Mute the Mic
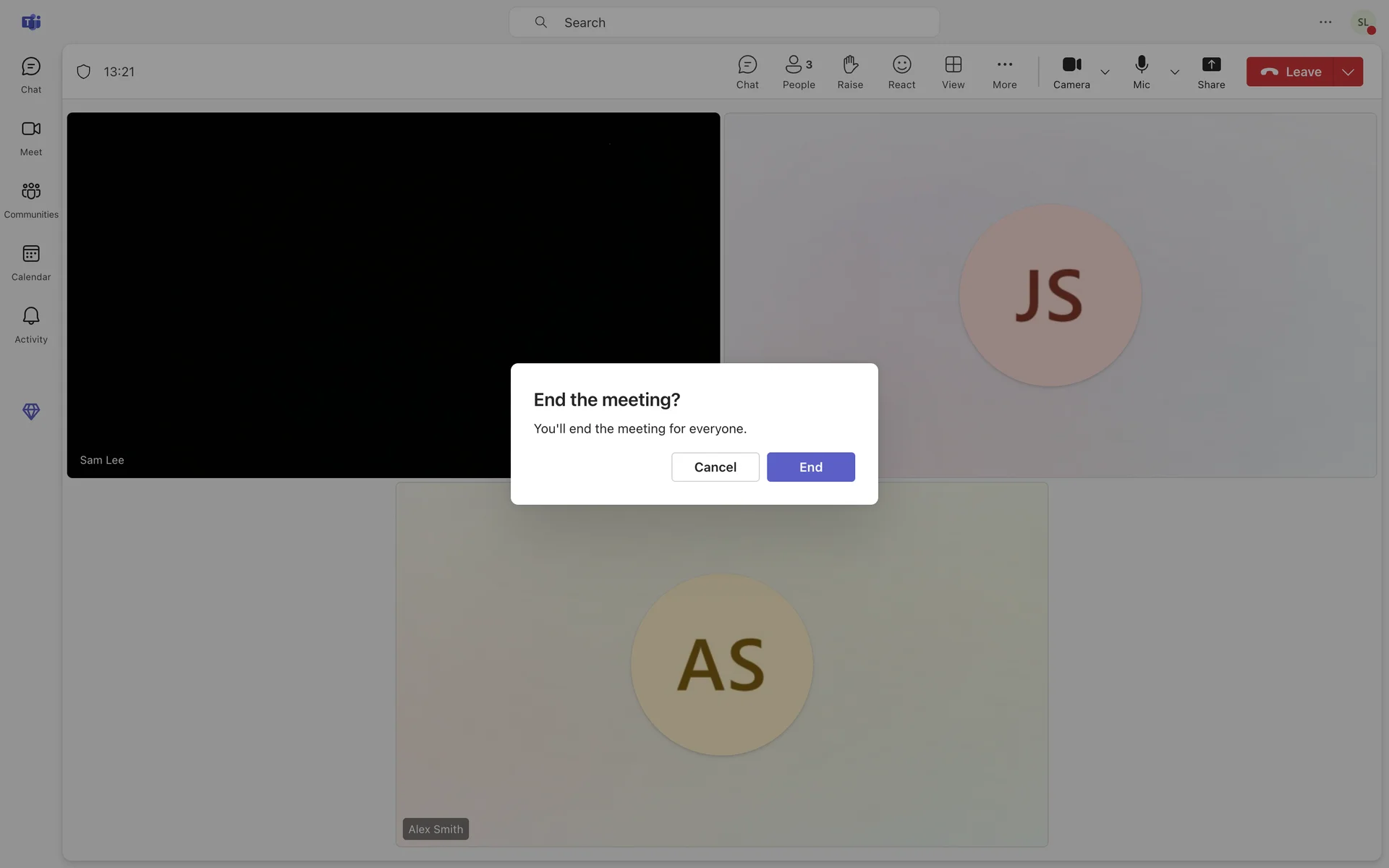 pos(1141,72)
